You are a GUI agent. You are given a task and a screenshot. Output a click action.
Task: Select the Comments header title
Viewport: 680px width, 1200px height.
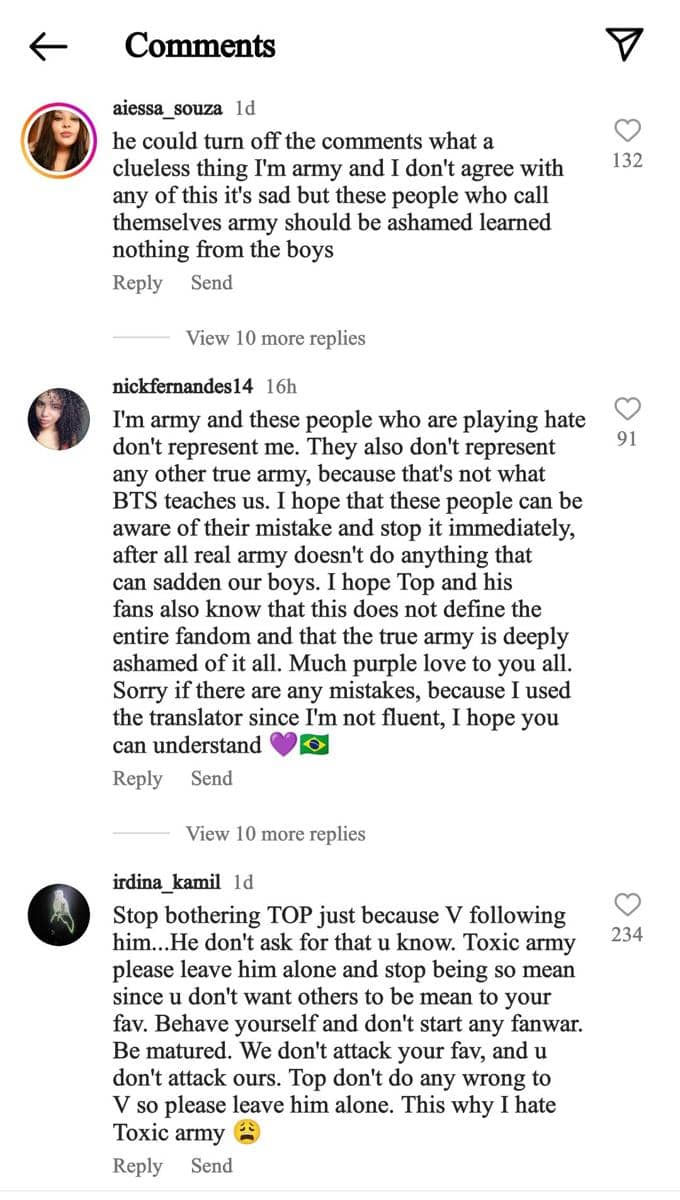(x=197, y=45)
